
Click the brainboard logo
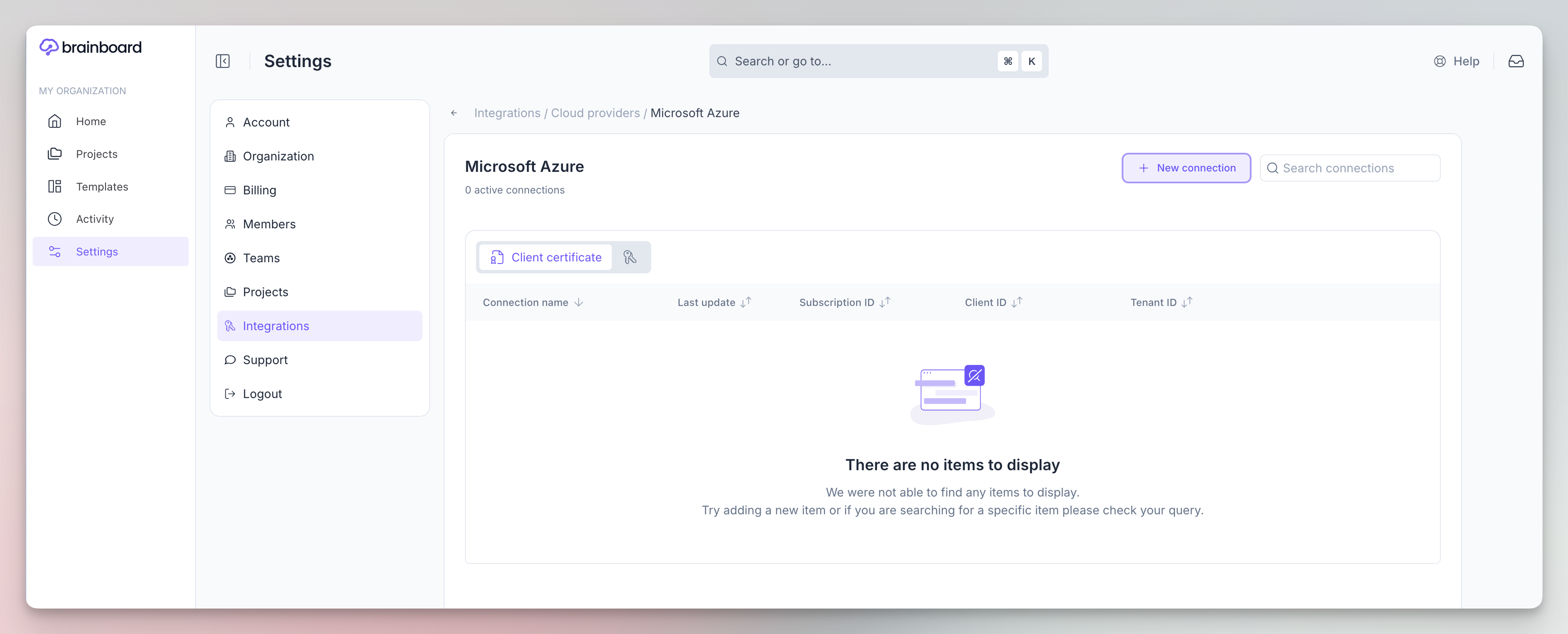click(x=91, y=47)
